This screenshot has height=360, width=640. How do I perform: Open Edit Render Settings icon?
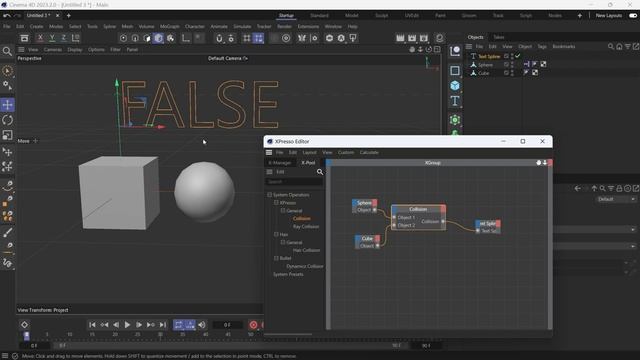[x=424, y=38]
